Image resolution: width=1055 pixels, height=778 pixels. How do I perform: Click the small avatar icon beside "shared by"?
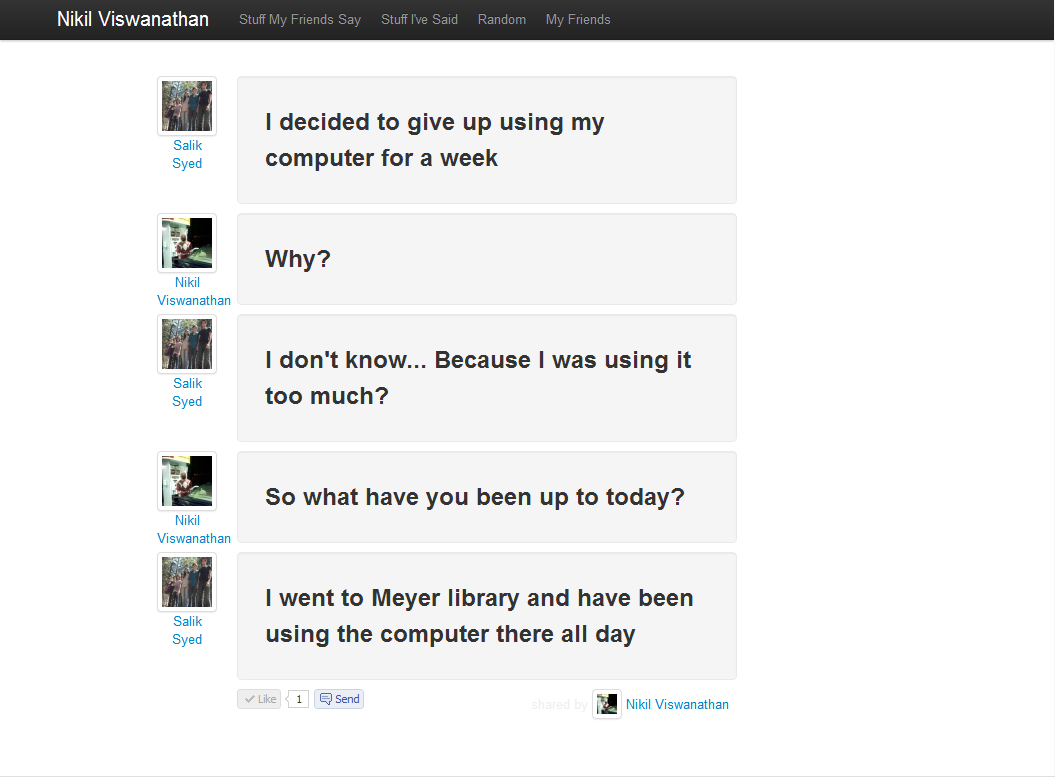click(606, 704)
